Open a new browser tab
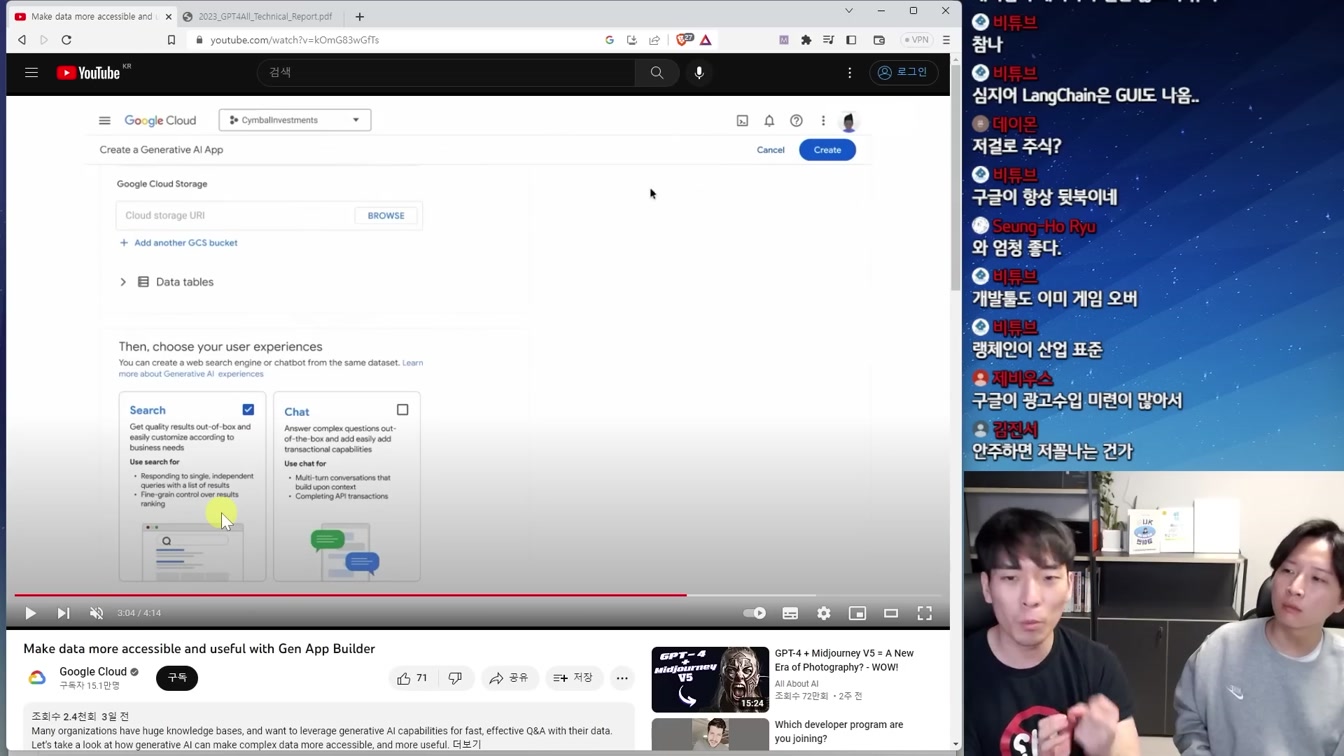Viewport: 1344px width, 756px height. (x=360, y=16)
